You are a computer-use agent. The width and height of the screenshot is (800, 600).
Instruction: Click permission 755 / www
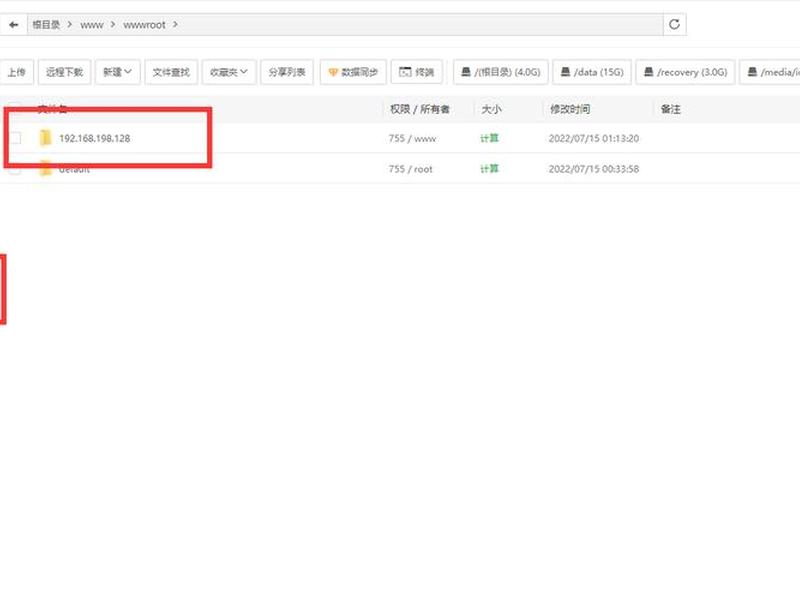click(412, 138)
